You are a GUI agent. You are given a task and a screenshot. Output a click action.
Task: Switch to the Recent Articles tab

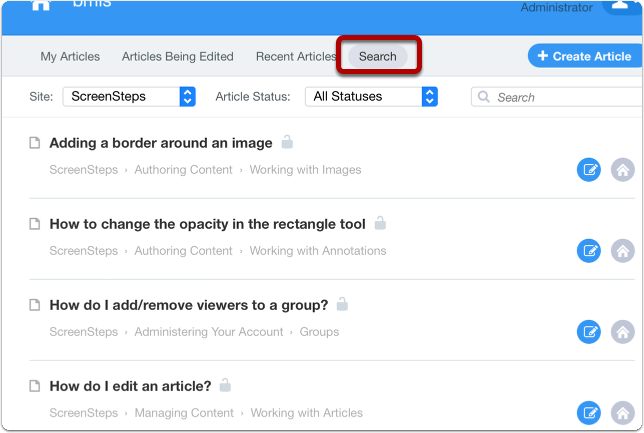[296, 56]
